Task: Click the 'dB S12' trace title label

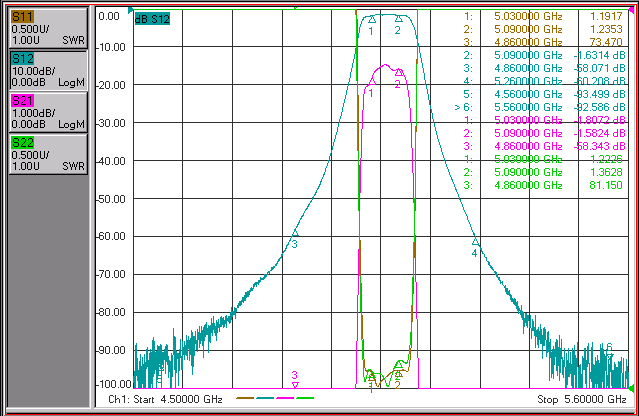Action: coord(152,19)
